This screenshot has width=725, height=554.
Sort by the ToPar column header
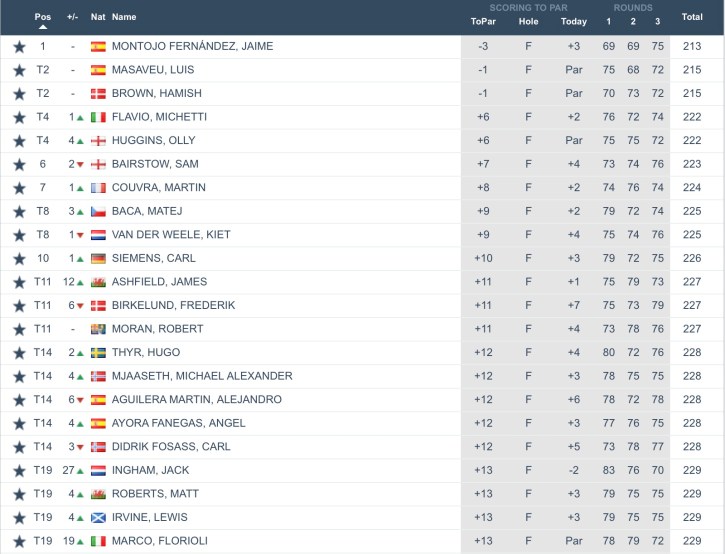click(x=482, y=21)
